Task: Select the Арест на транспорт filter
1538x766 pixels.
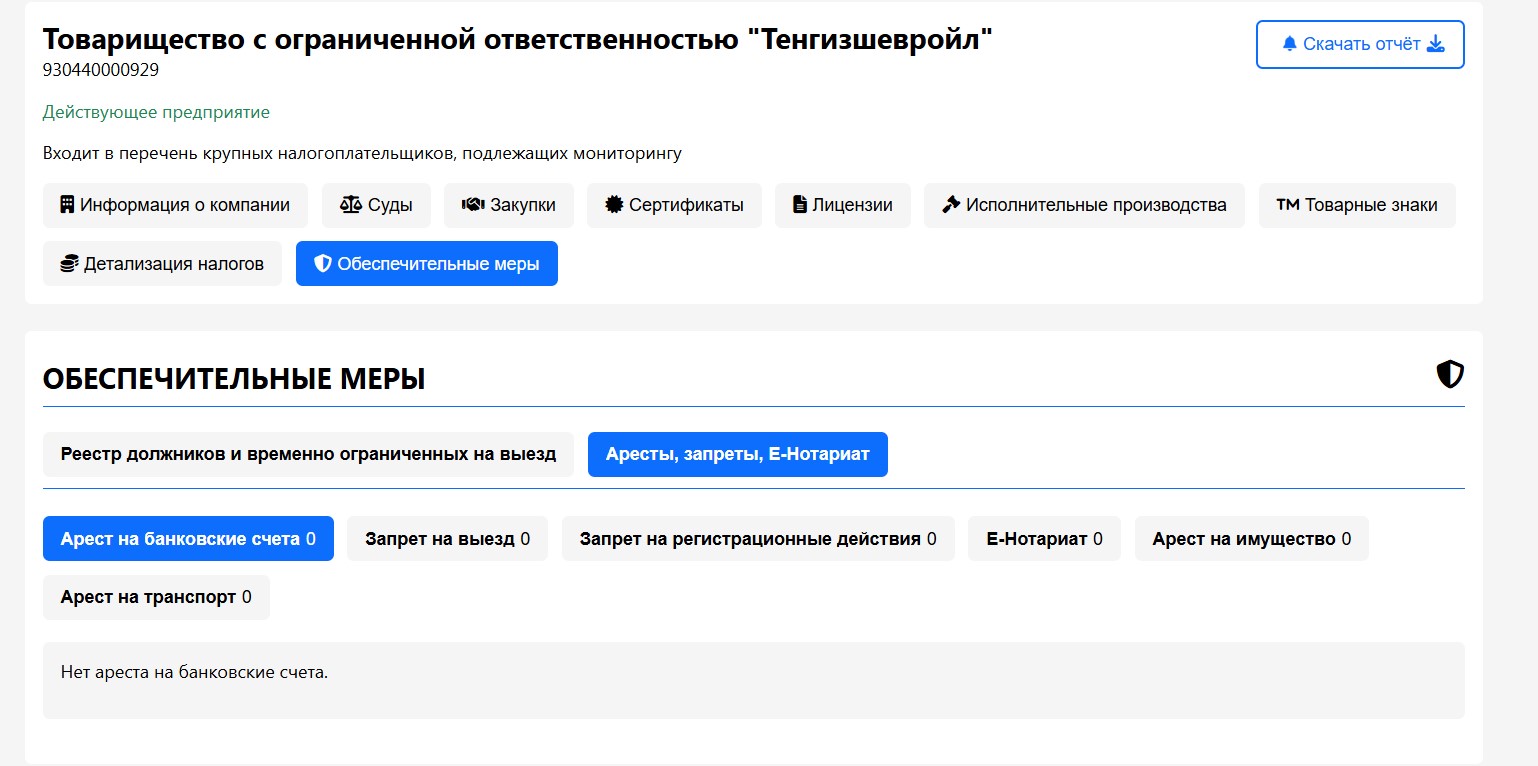Action: [156, 597]
